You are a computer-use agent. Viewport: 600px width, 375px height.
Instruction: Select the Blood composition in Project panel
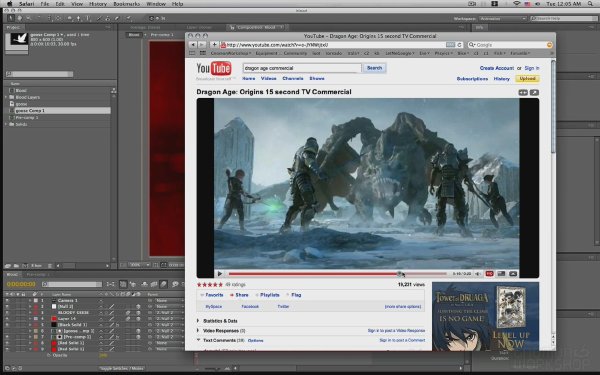tap(21, 91)
